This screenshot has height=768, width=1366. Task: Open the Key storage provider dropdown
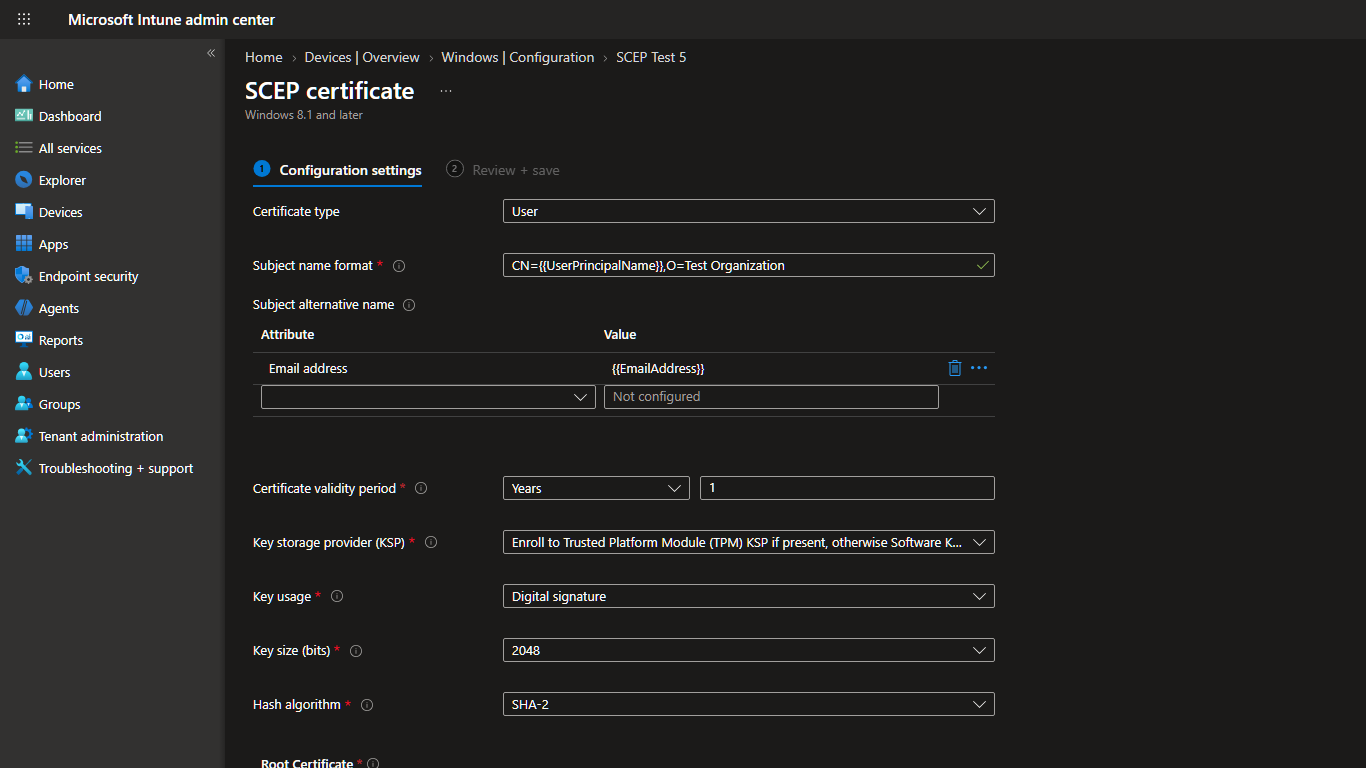pos(749,542)
